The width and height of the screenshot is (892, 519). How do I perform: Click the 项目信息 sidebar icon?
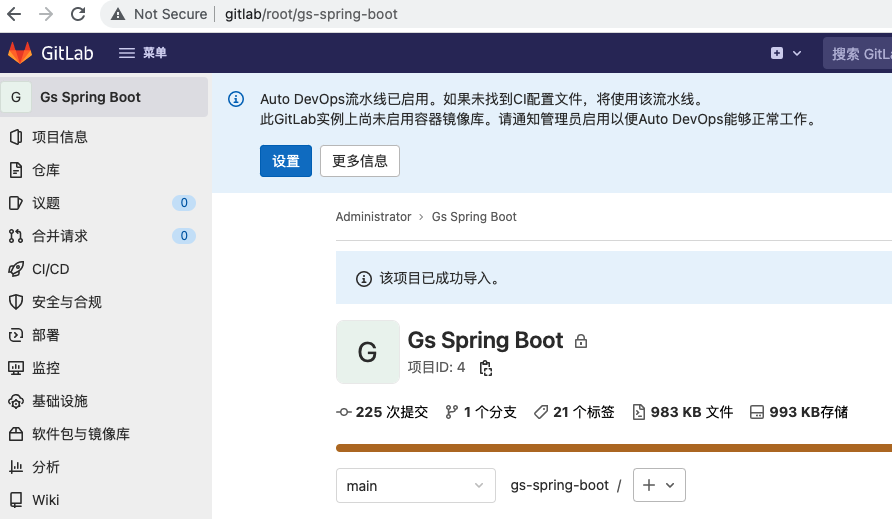click(16, 137)
